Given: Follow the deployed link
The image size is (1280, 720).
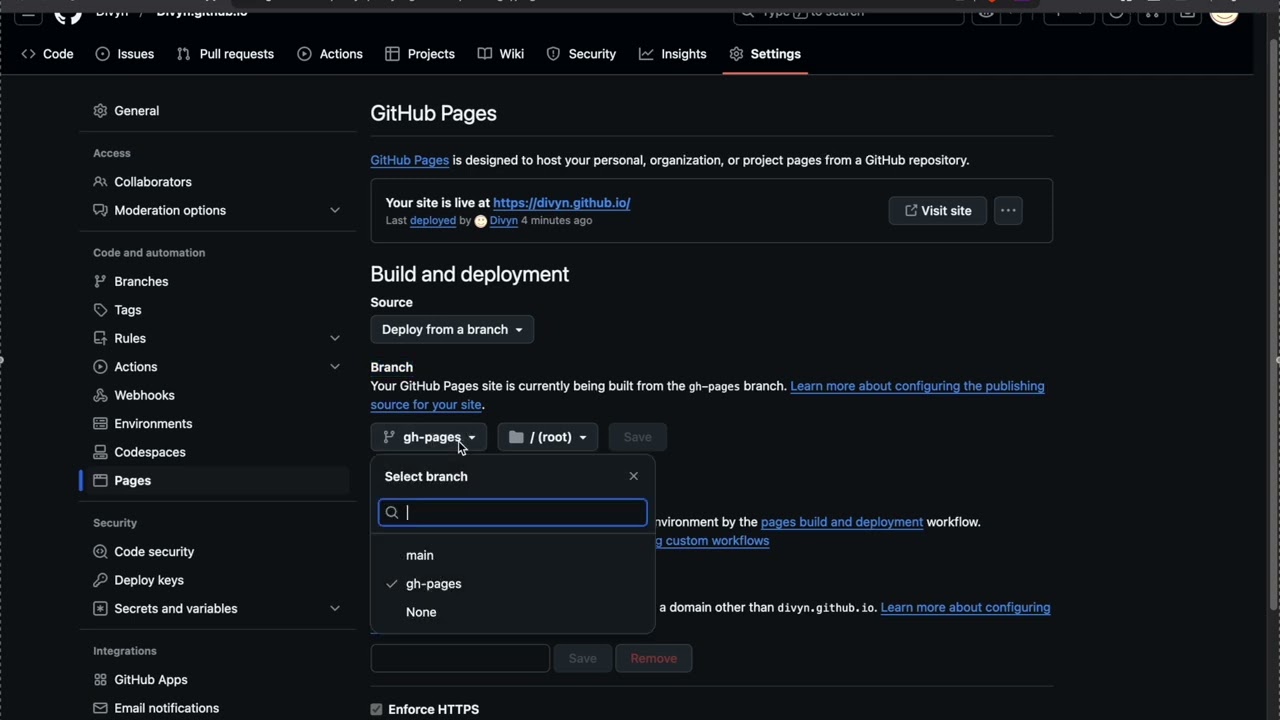Looking at the screenshot, I should point(432,221).
